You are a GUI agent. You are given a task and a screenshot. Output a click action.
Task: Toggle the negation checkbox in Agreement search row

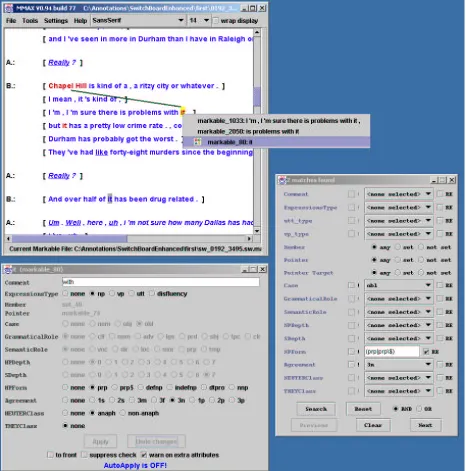pos(351,365)
